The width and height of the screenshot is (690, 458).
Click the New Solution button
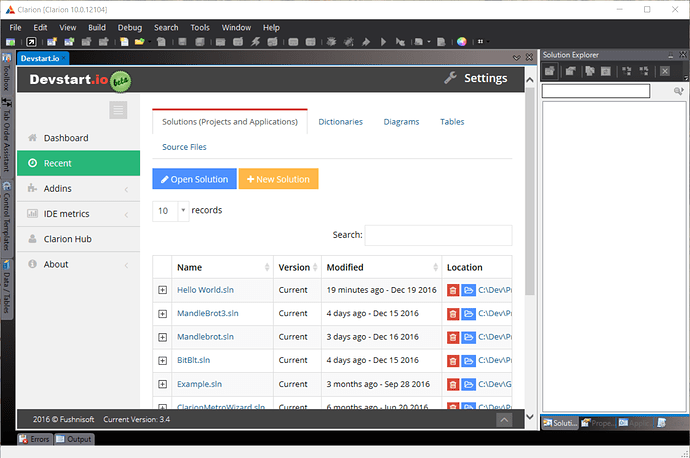279,179
